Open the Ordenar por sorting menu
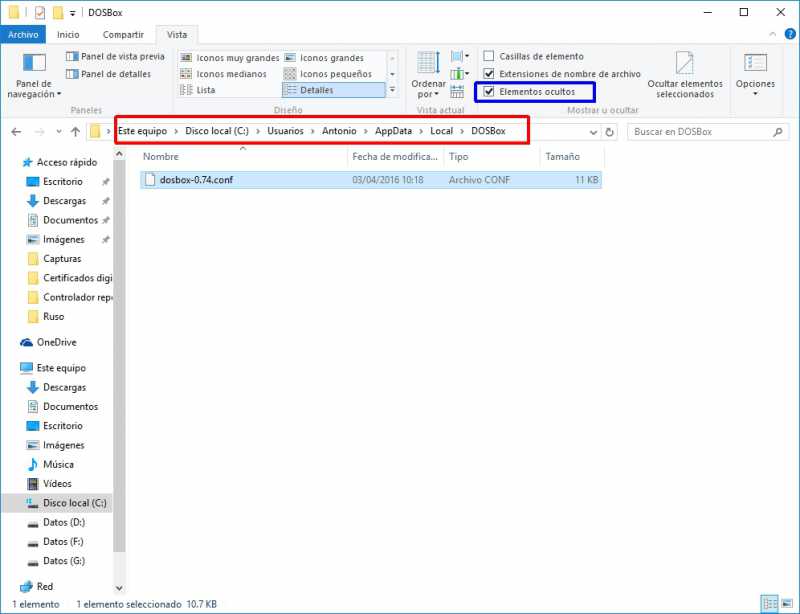Viewport: 800px width, 614px height. click(x=428, y=75)
